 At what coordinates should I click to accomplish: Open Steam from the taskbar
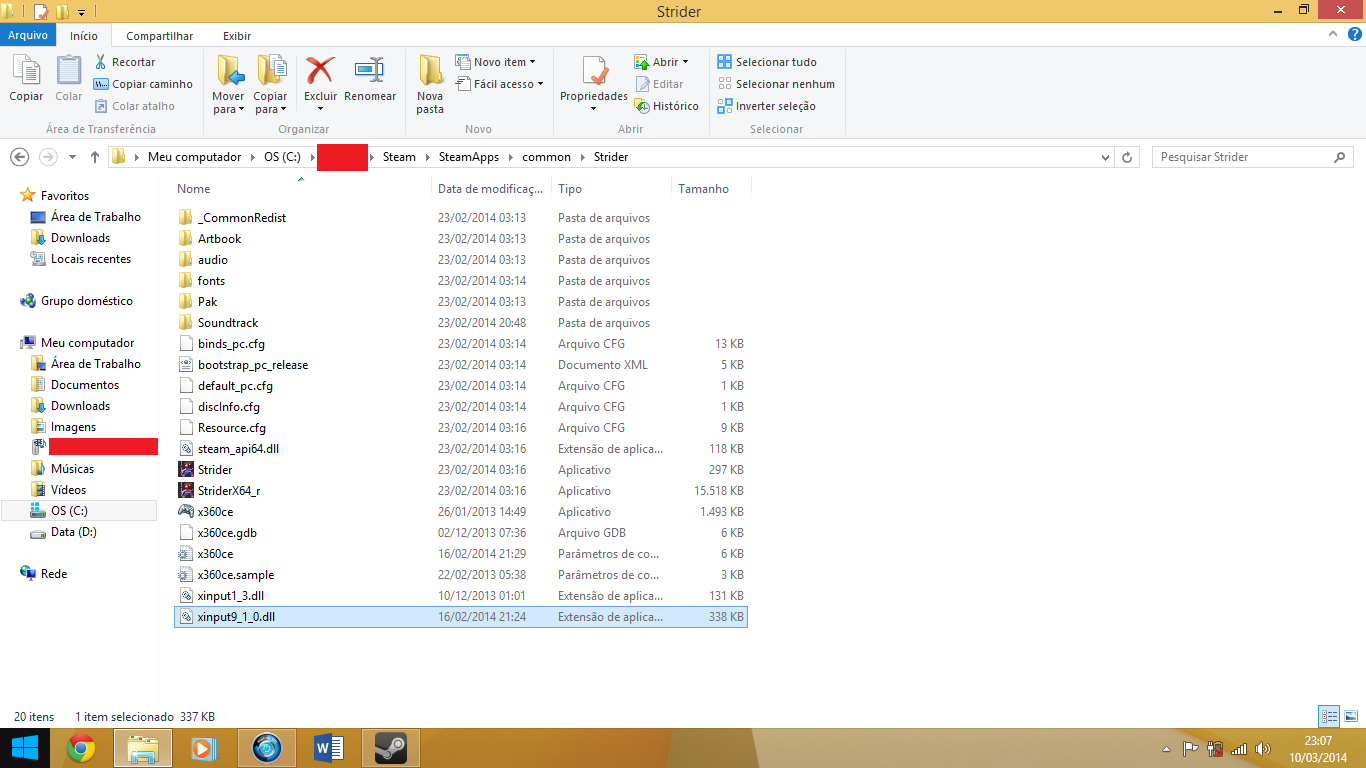(390, 748)
